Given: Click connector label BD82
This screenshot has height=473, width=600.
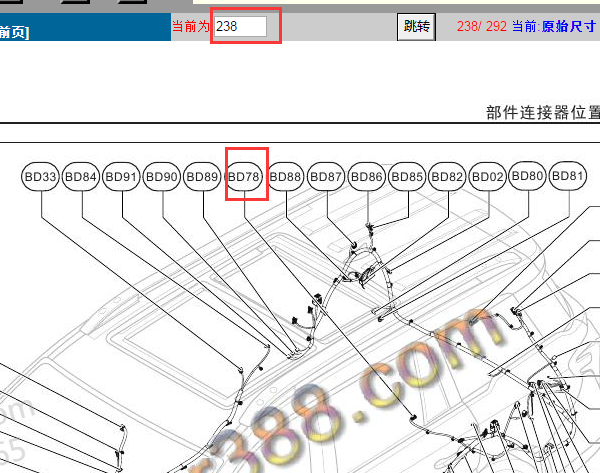Looking at the screenshot, I should (x=448, y=177).
